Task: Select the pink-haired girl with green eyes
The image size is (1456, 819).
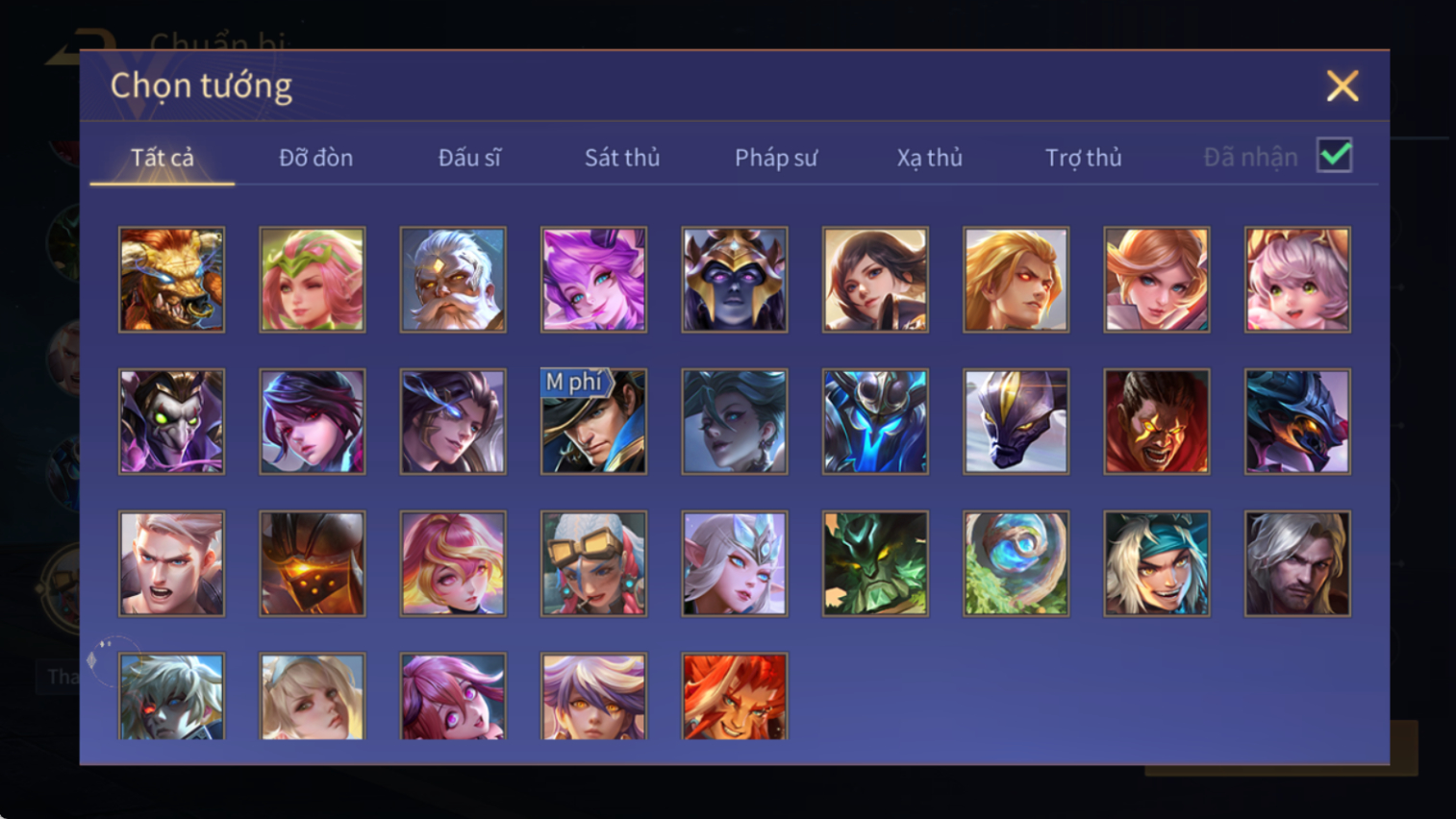Action: point(1297,280)
